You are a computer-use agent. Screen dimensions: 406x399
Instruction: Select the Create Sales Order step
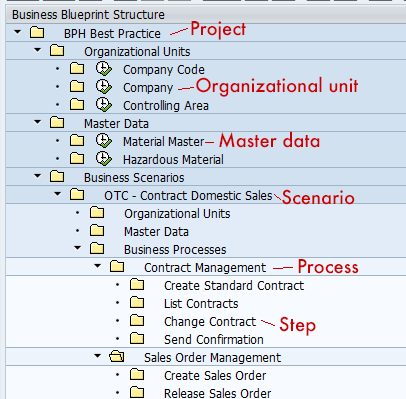(215, 376)
